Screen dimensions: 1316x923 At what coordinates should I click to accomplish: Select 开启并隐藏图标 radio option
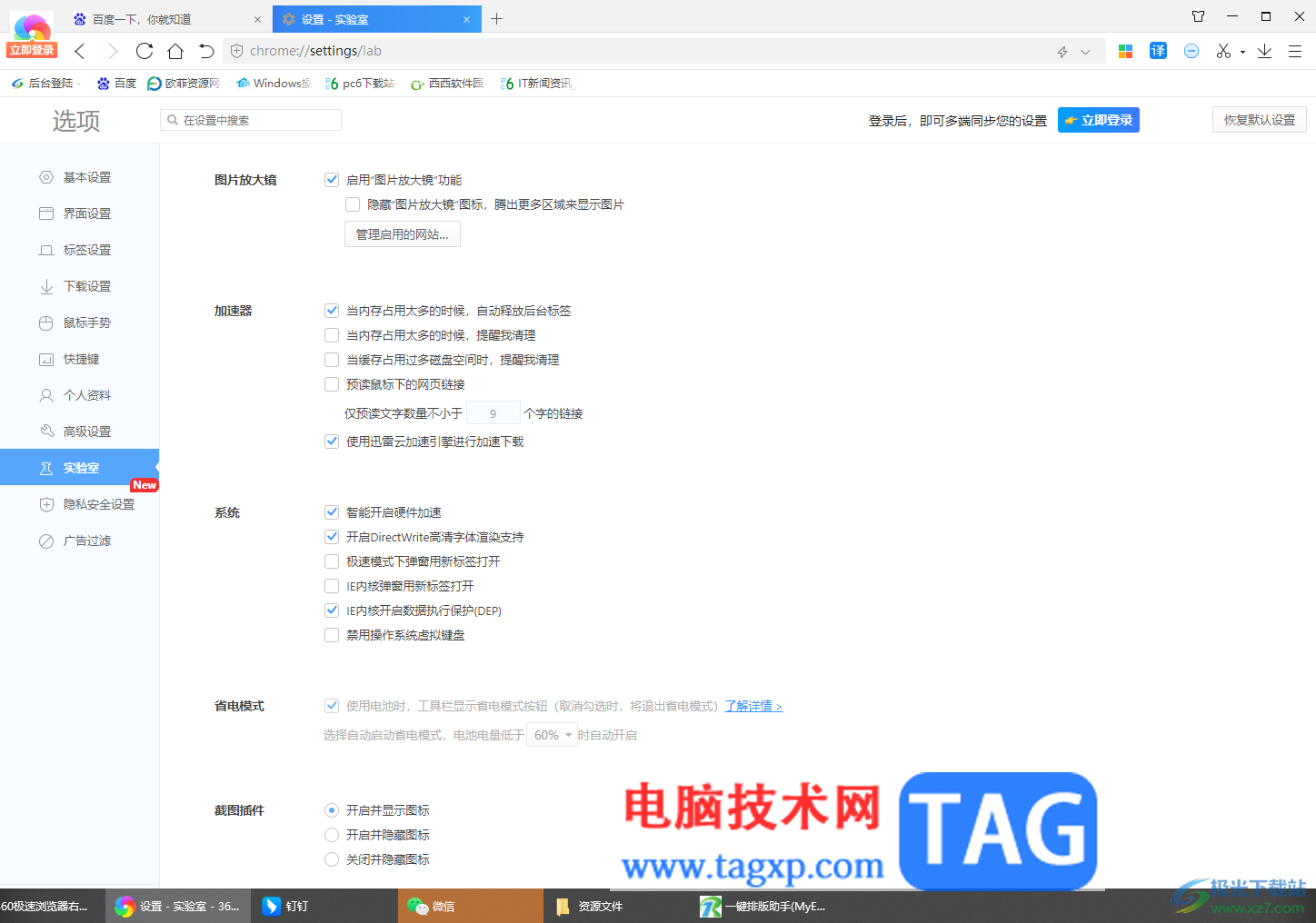click(332, 835)
